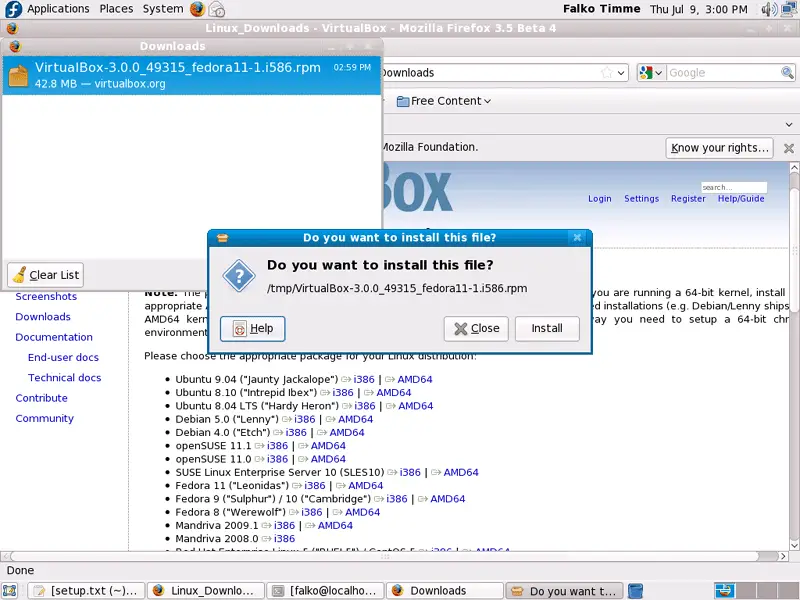
Task: Switch to Downloads window in taskbar
Action: (445, 591)
